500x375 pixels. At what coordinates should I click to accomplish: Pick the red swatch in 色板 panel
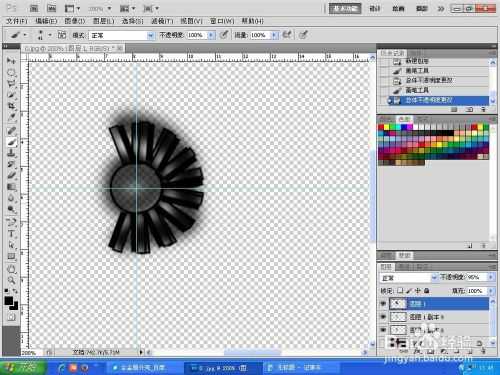click(381, 127)
